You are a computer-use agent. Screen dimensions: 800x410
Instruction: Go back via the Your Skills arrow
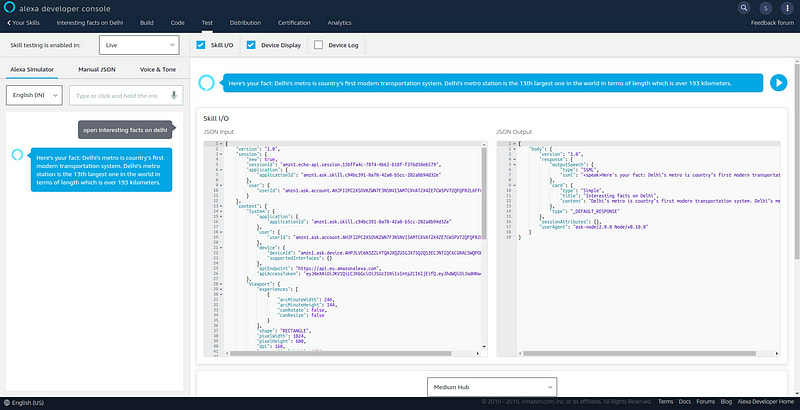pyautogui.click(x=23, y=23)
